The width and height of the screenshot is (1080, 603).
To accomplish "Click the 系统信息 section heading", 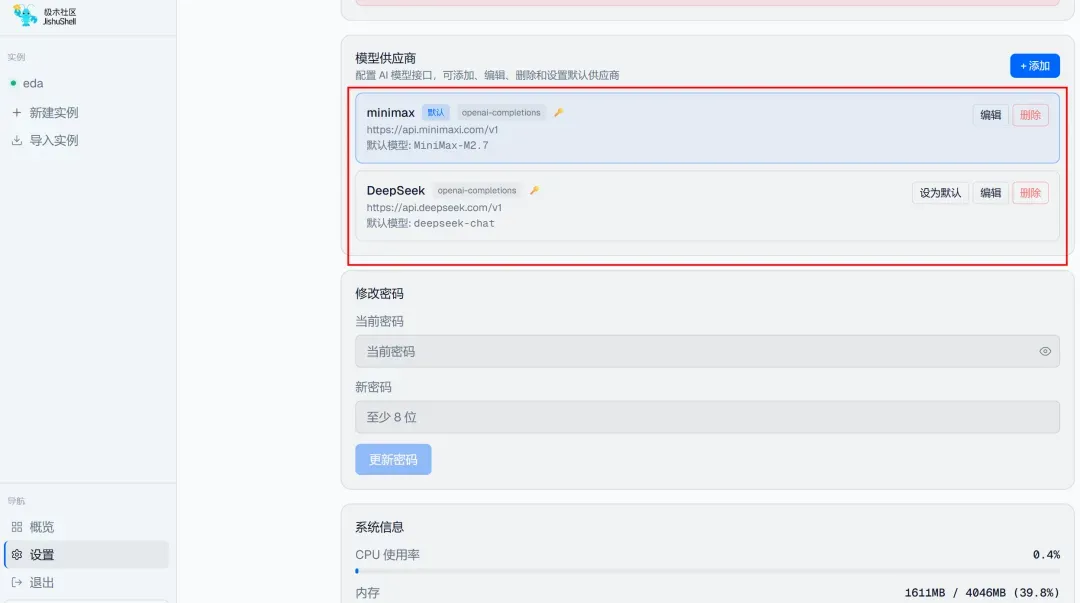I will click(379, 527).
